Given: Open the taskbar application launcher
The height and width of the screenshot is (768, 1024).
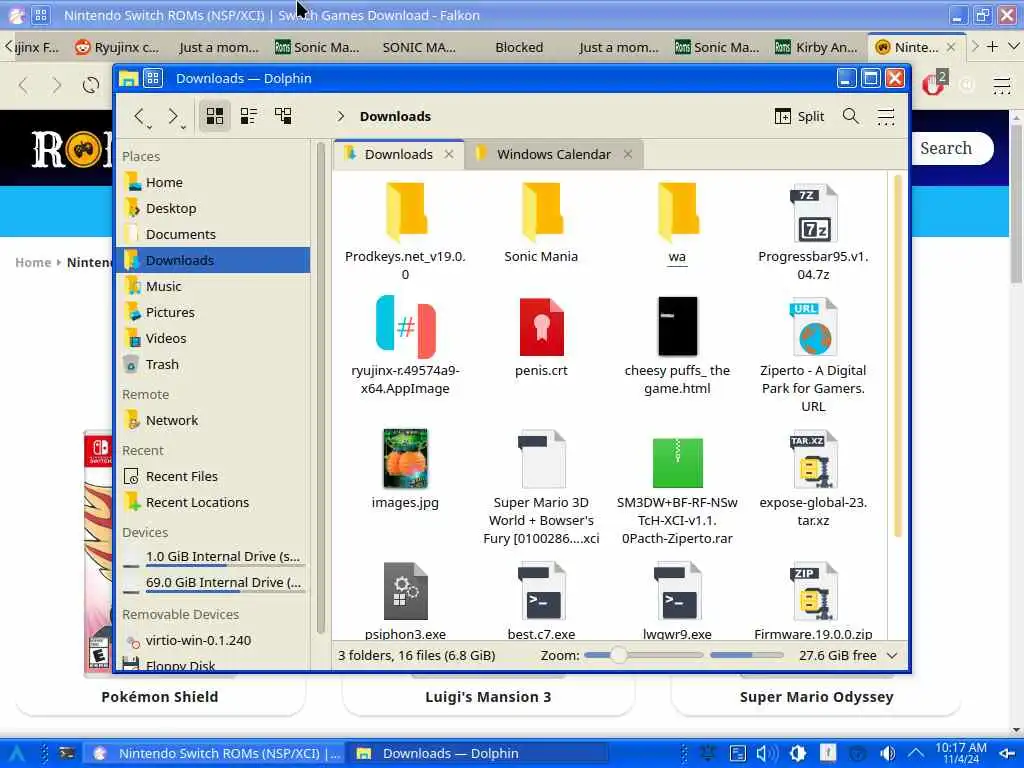Looking at the screenshot, I should pyautogui.click(x=16, y=754).
